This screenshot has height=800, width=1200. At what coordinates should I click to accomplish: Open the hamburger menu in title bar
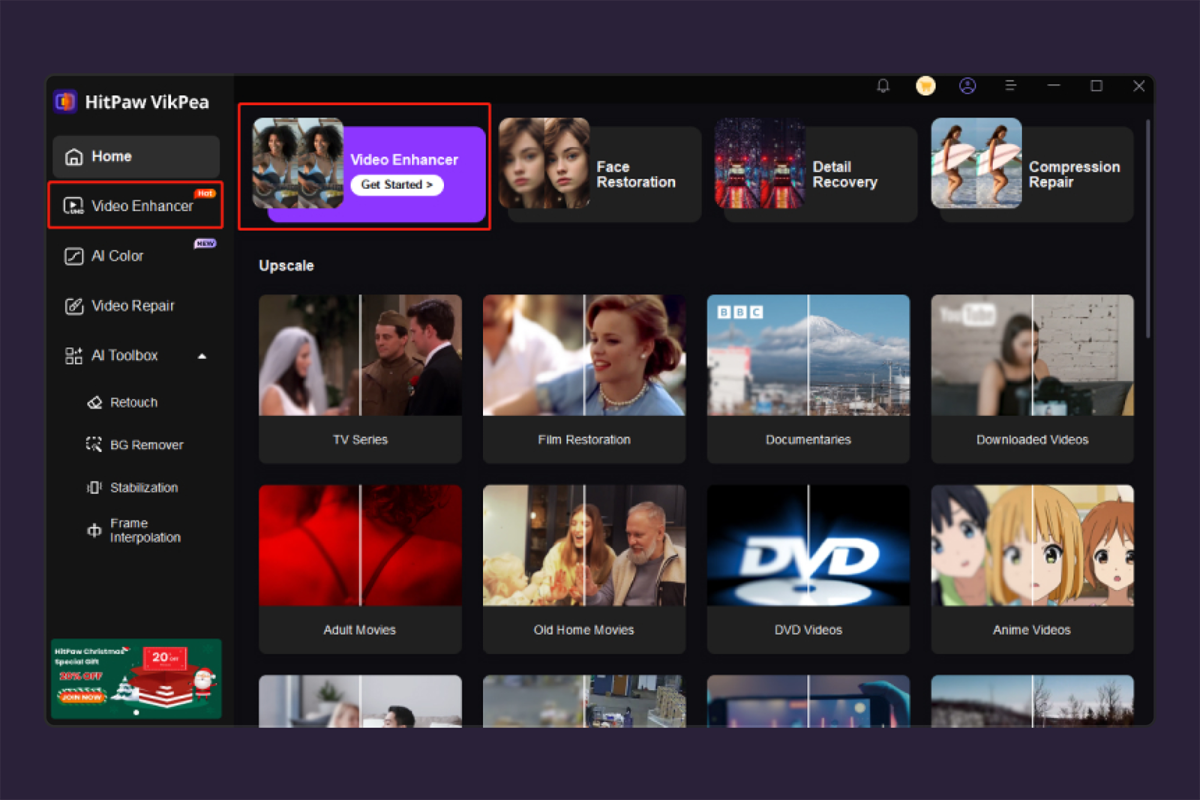(x=1010, y=86)
